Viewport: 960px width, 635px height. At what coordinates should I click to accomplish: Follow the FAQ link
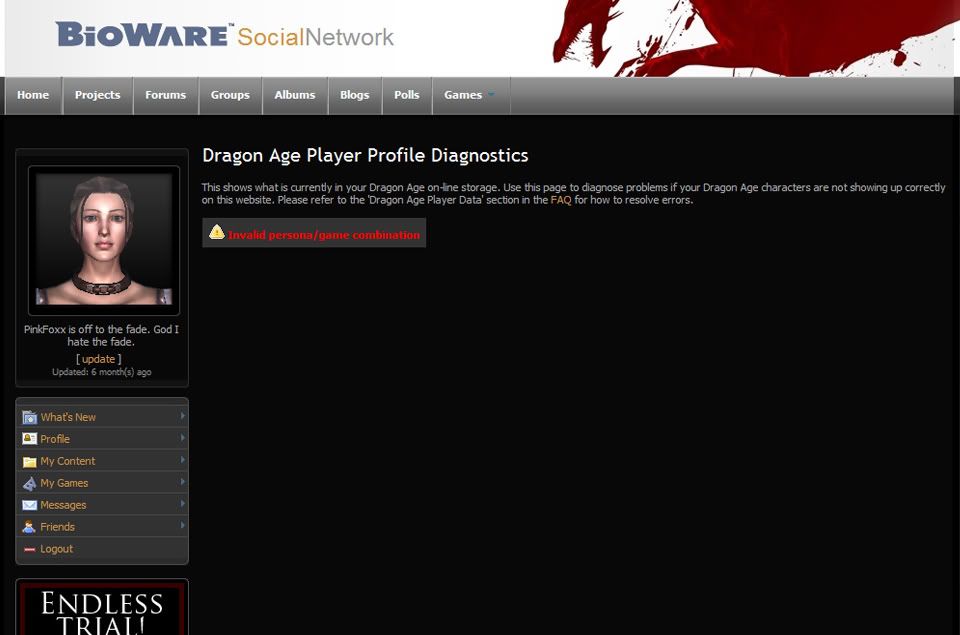pyautogui.click(x=561, y=200)
